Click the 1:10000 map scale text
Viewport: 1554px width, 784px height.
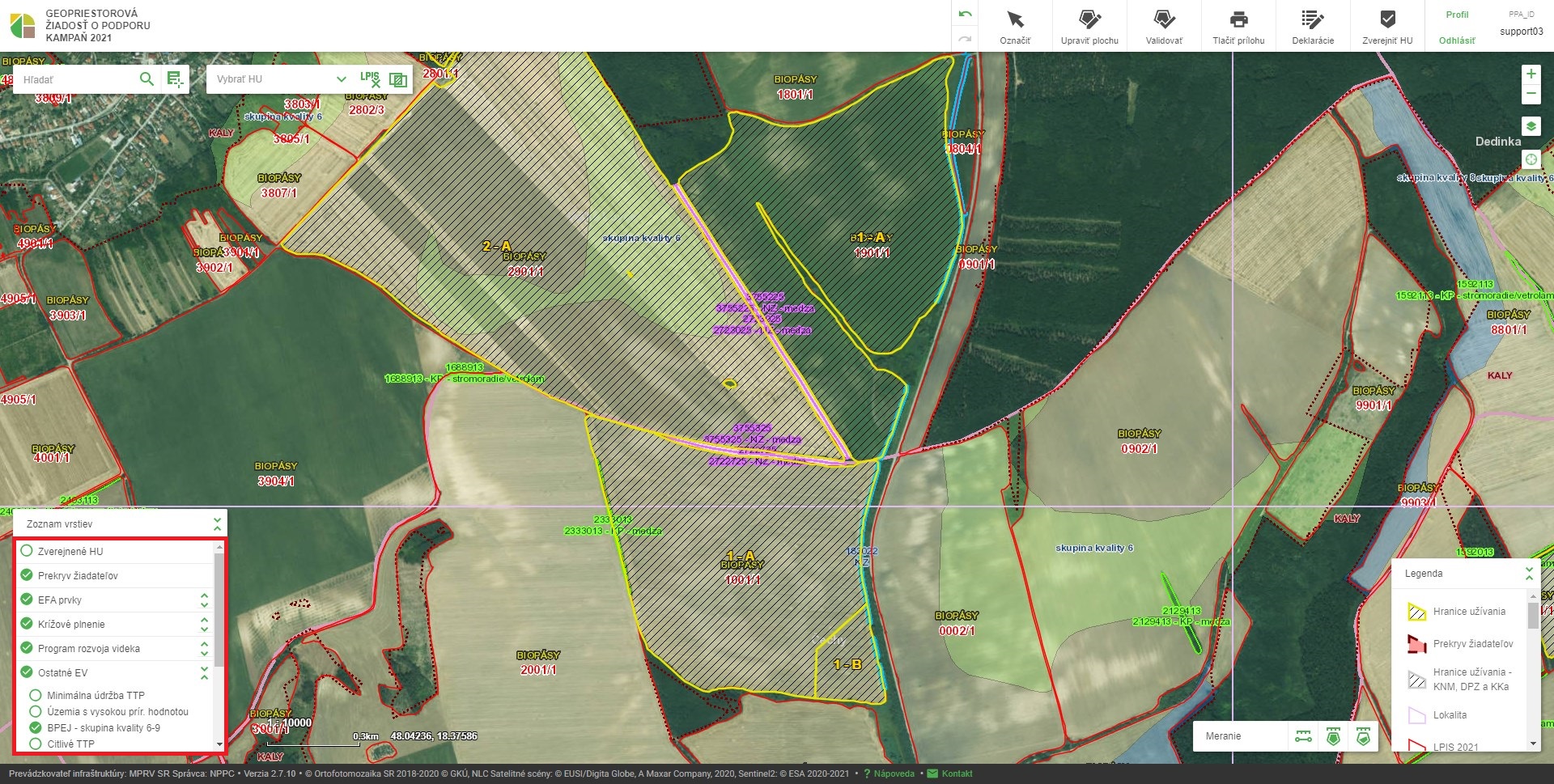290,723
